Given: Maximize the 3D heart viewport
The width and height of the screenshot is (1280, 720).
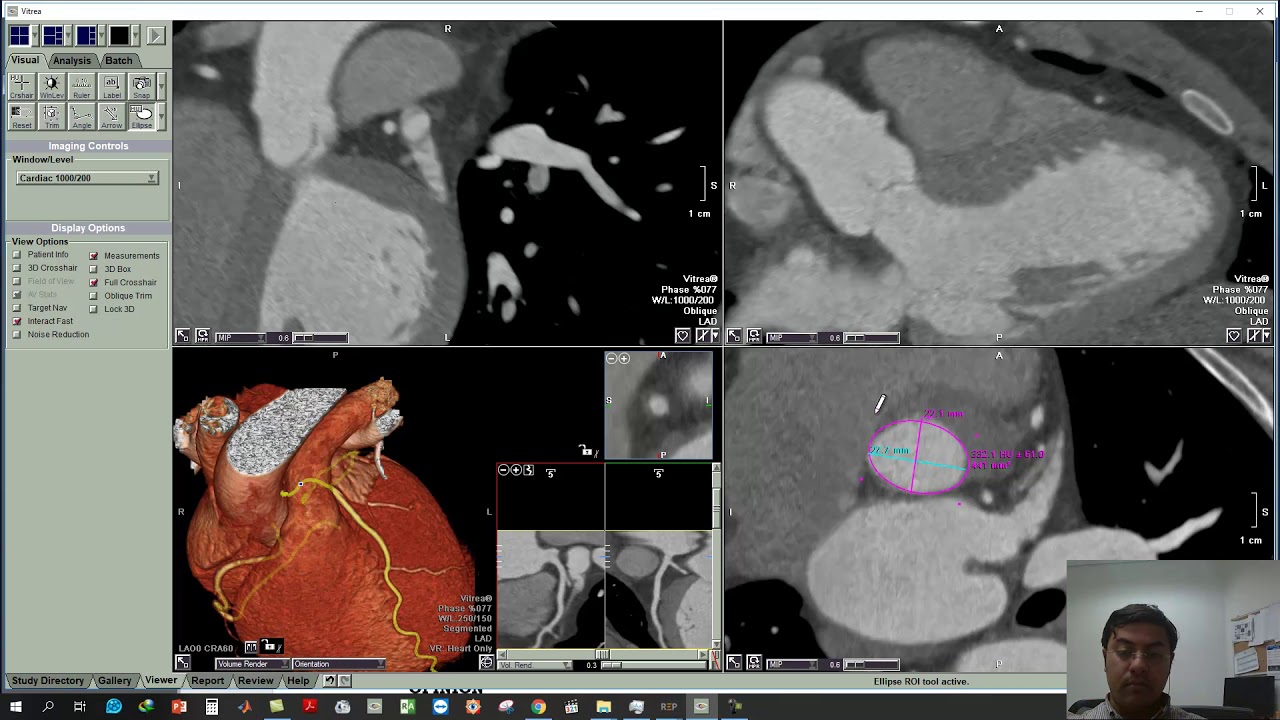Looking at the screenshot, I should pyautogui.click(x=182, y=662).
